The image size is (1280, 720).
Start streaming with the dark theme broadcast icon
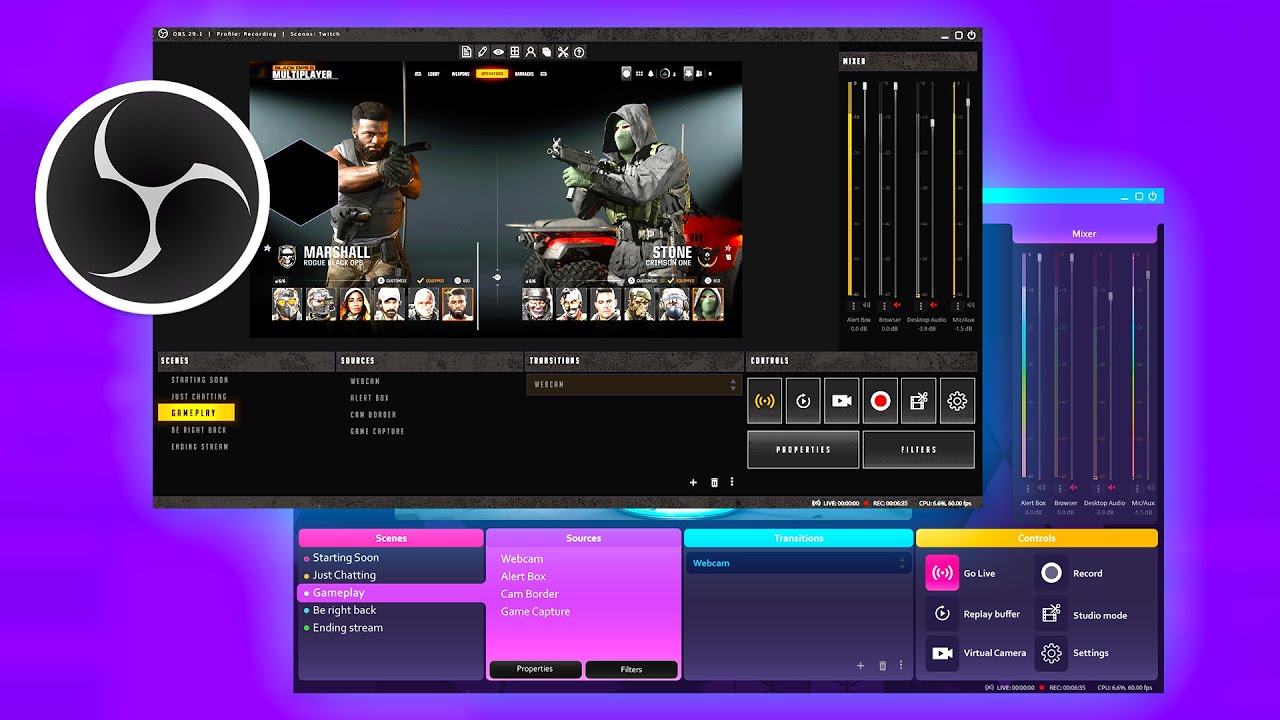(765, 401)
